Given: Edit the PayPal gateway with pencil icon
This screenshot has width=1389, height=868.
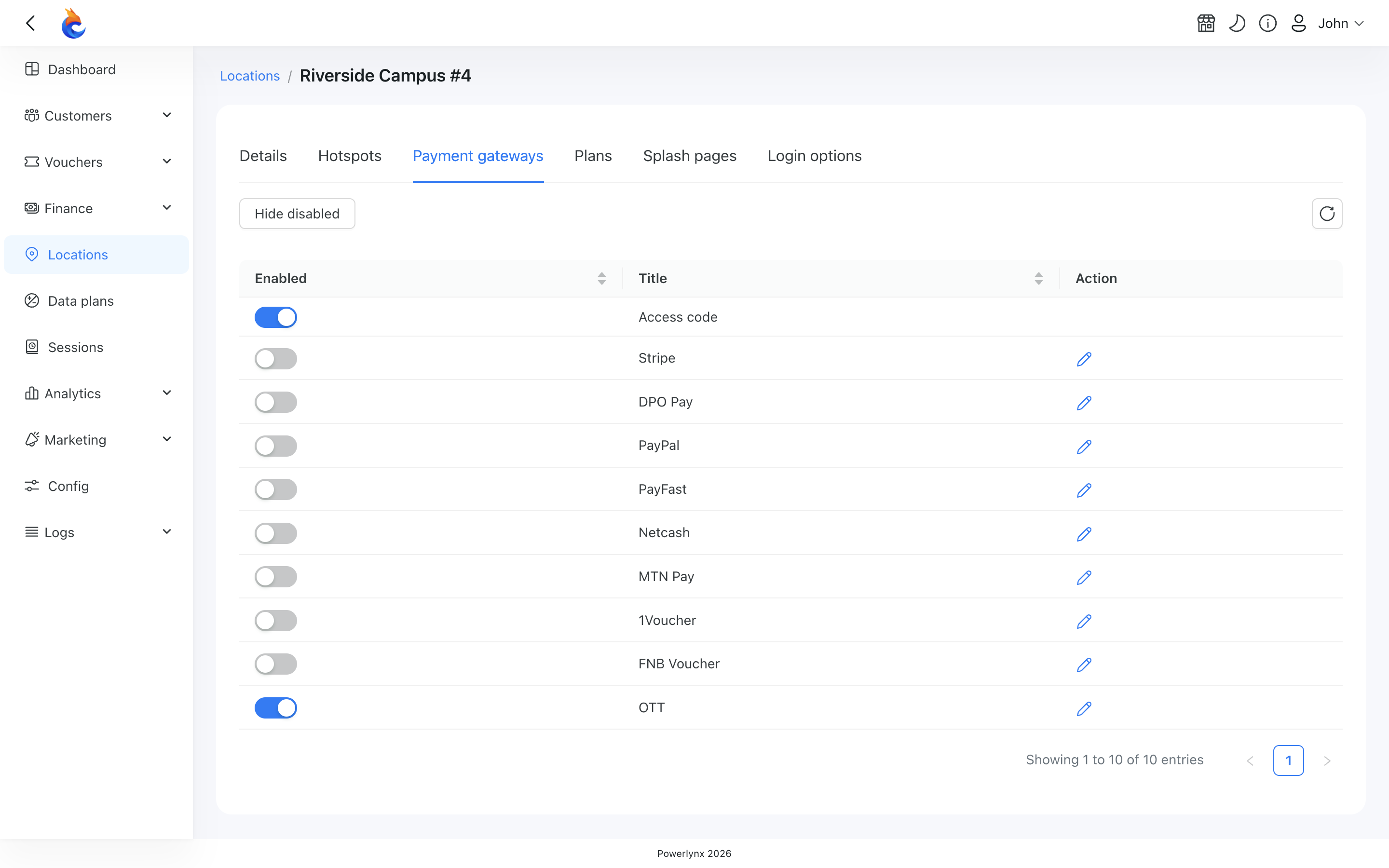Looking at the screenshot, I should pyautogui.click(x=1084, y=446).
